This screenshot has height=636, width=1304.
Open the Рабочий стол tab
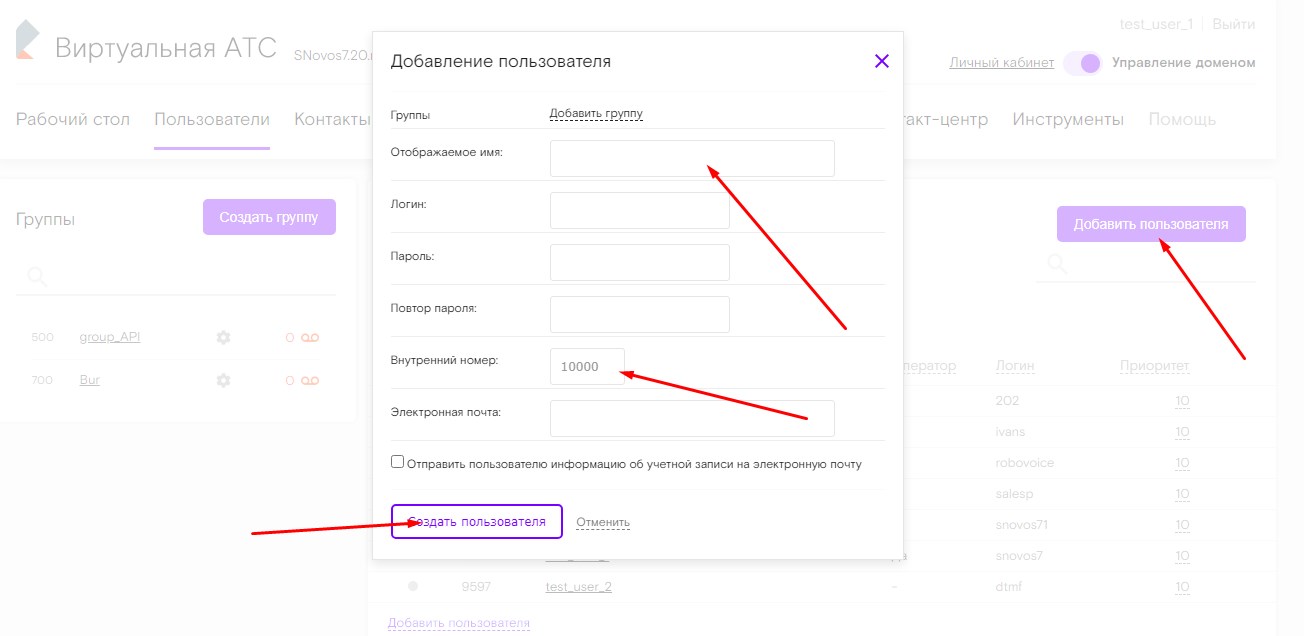tap(73, 120)
